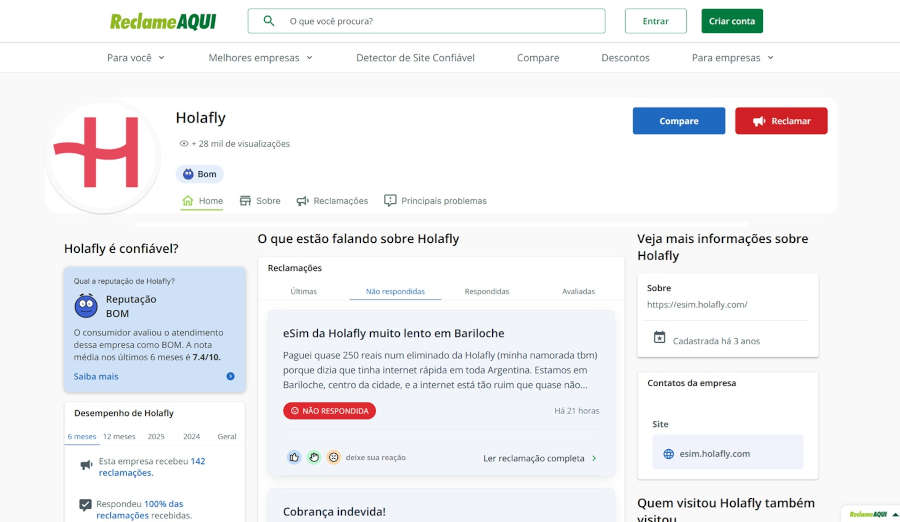
Task: Click the Holafly logo image
Action: 103,157
